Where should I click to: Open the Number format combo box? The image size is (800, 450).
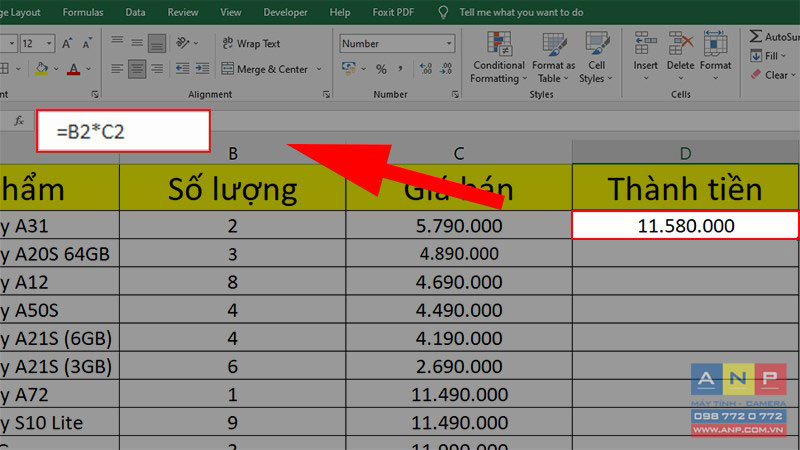click(396, 43)
